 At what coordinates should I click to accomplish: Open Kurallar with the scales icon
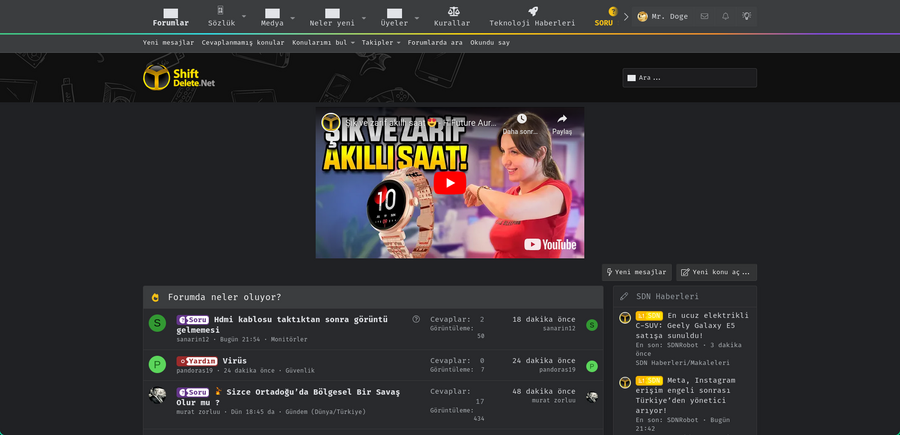(x=453, y=17)
